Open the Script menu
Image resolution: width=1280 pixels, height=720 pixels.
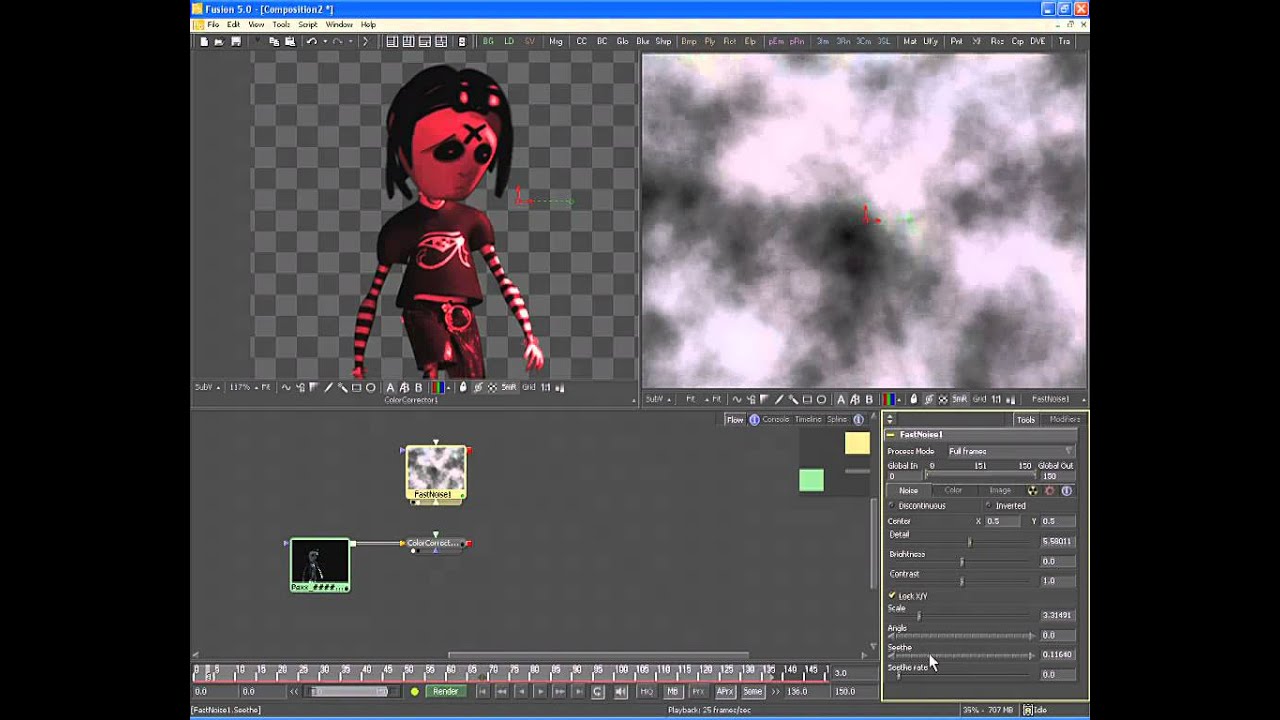tap(307, 24)
